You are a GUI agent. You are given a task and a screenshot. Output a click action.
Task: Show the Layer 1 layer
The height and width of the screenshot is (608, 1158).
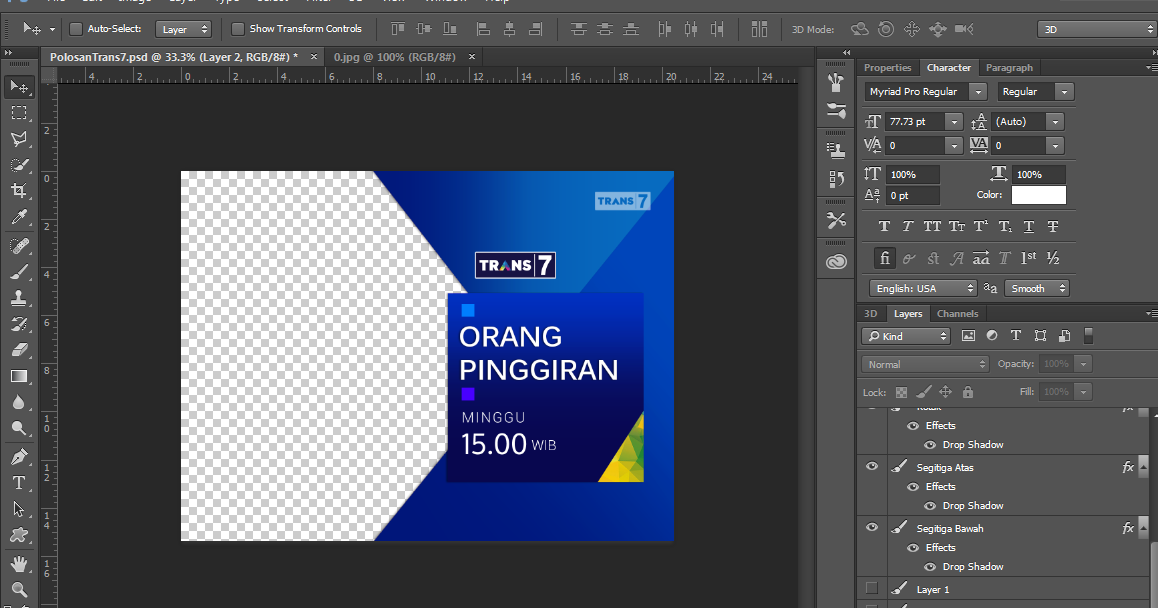[x=872, y=589]
